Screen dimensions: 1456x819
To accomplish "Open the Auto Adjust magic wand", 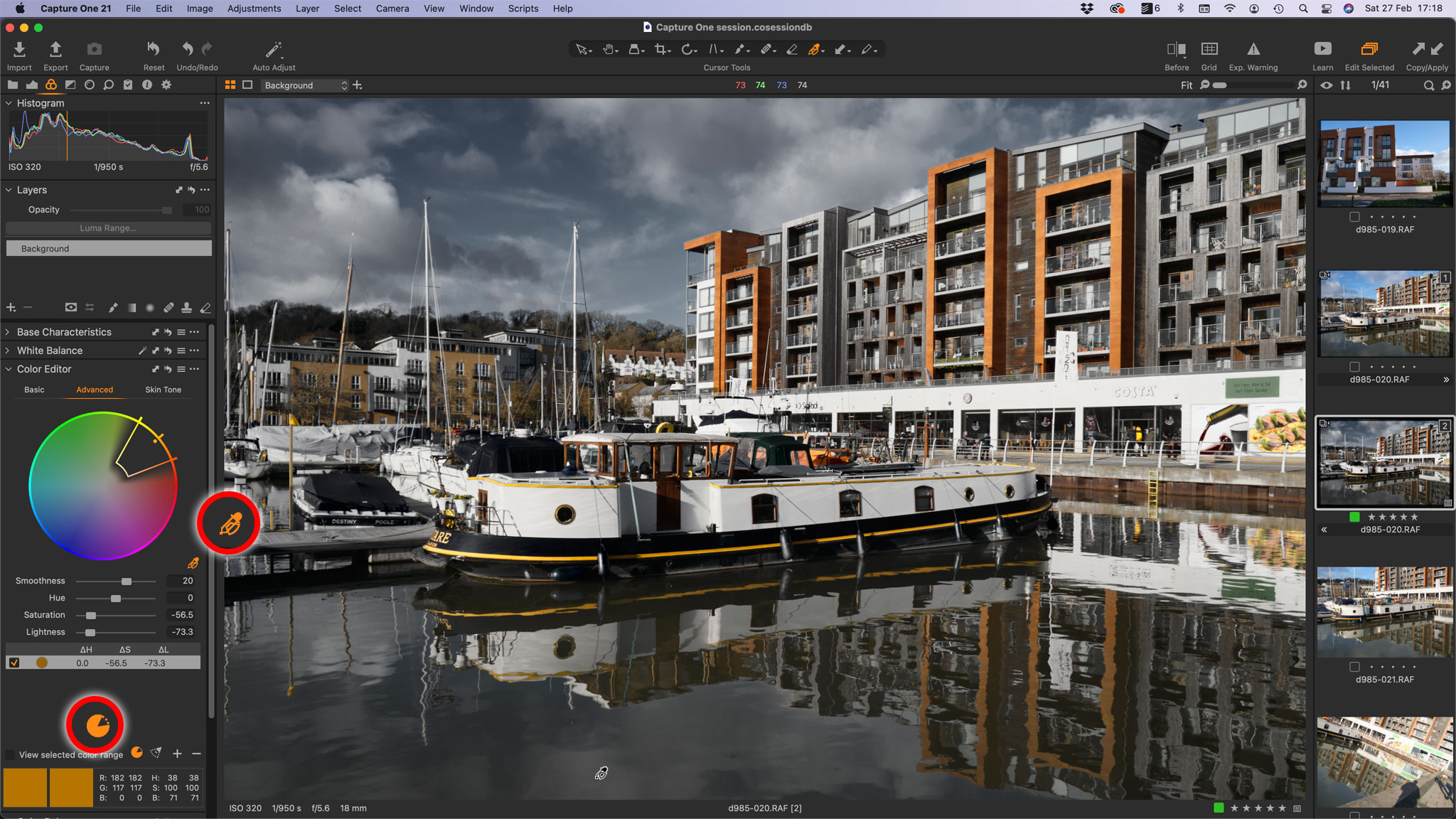I will tap(274, 49).
